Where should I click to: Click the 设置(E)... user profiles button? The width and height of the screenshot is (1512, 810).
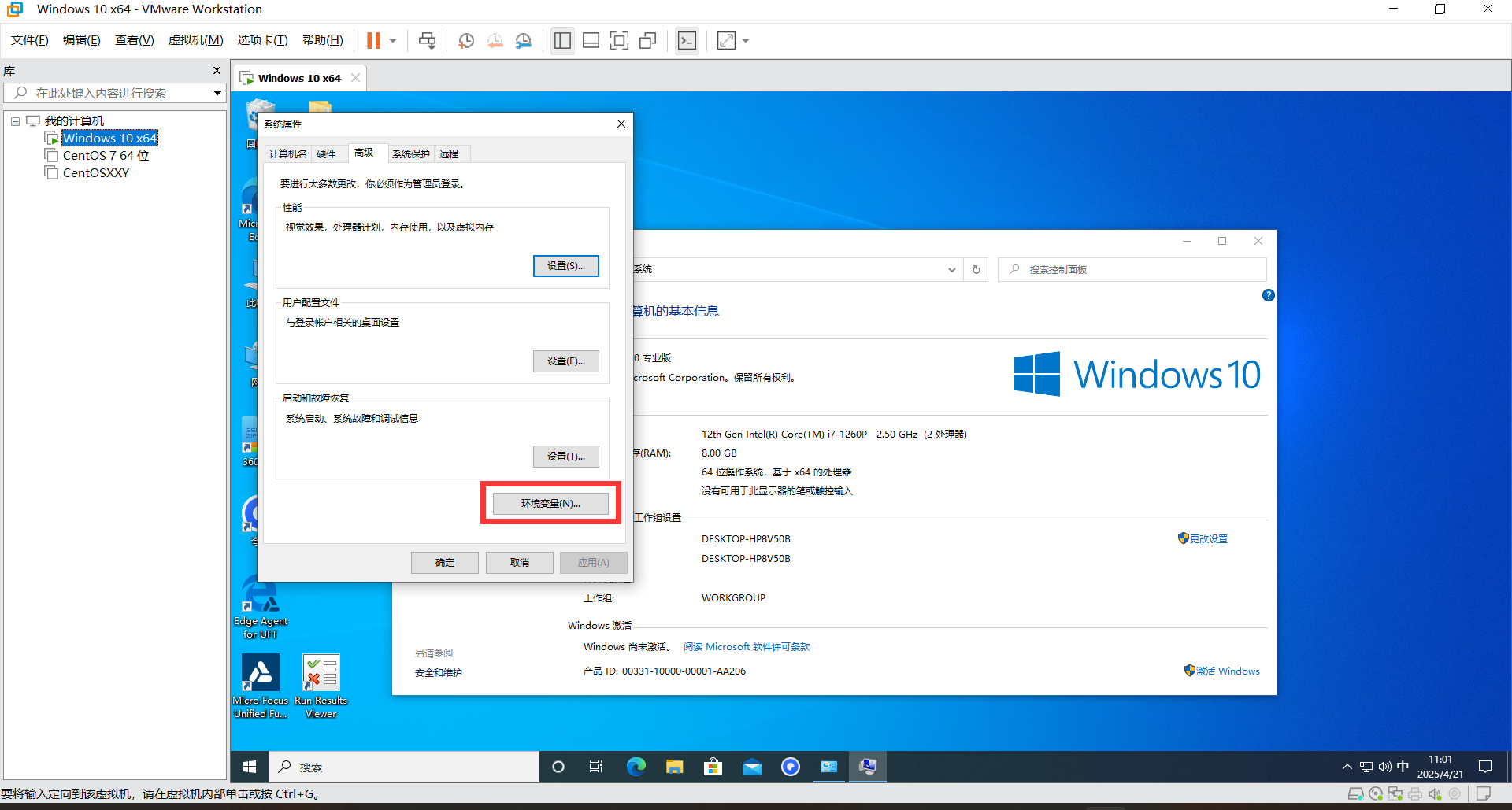(x=566, y=361)
